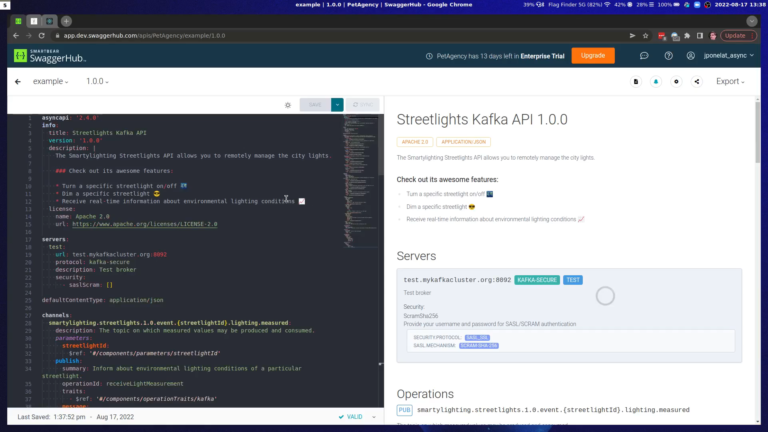The image size is (768, 432).
Task: Click the code minimap in the editor
Action: (x=361, y=181)
